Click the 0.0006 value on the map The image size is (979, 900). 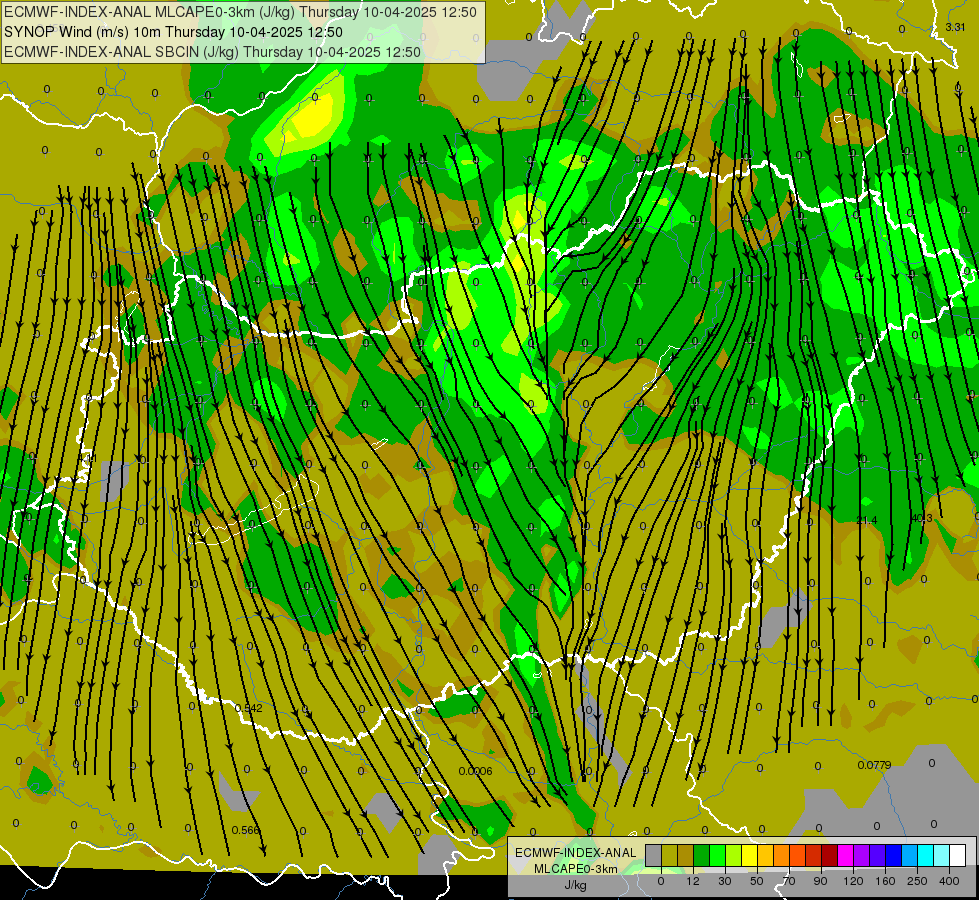[x=475, y=771]
